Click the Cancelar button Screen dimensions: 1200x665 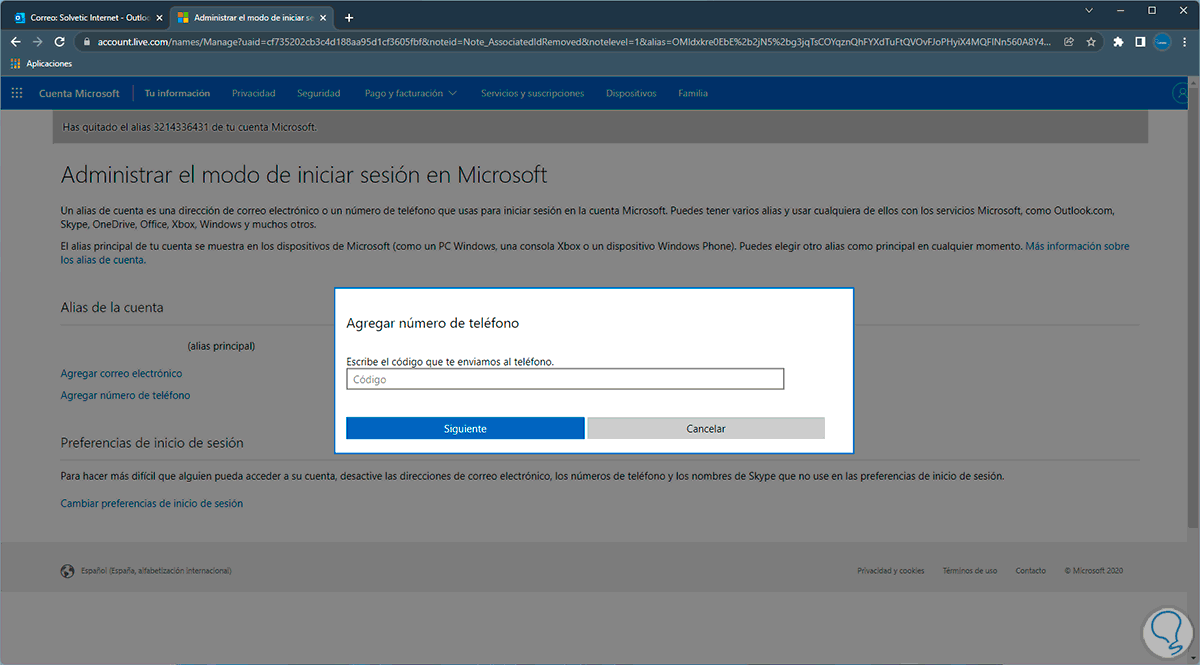point(706,428)
